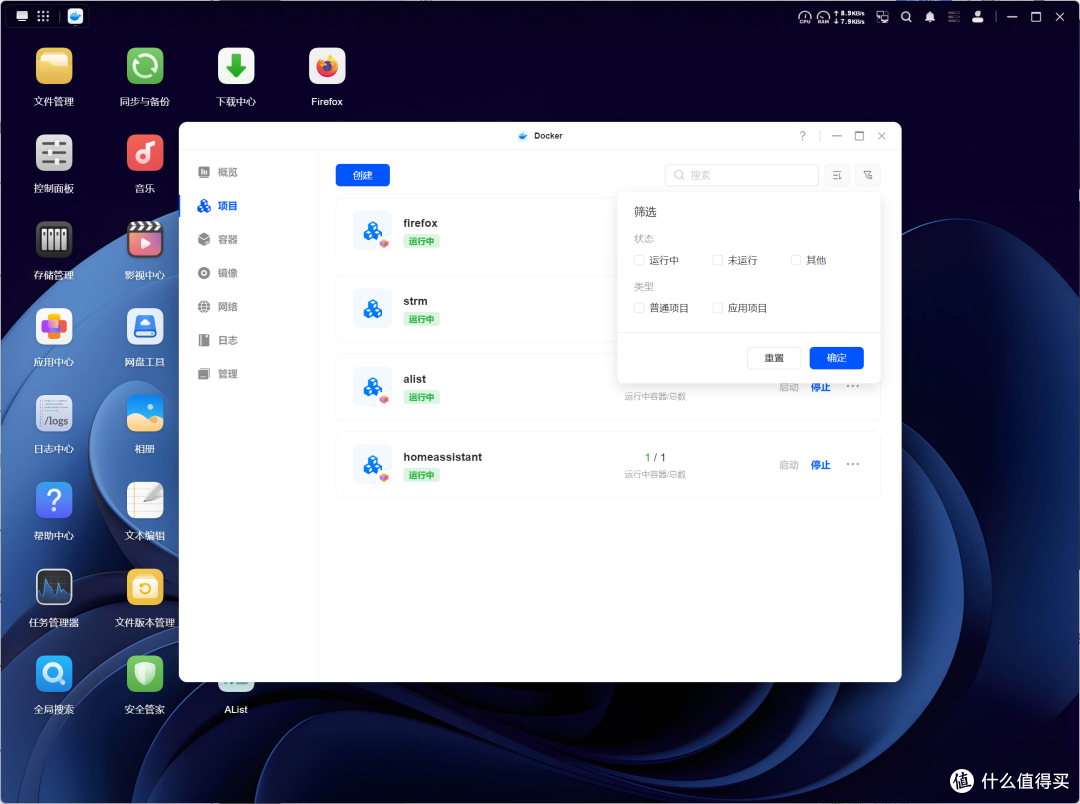
Task: Open more options for the homeassistant project
Action: pos(853,464)
